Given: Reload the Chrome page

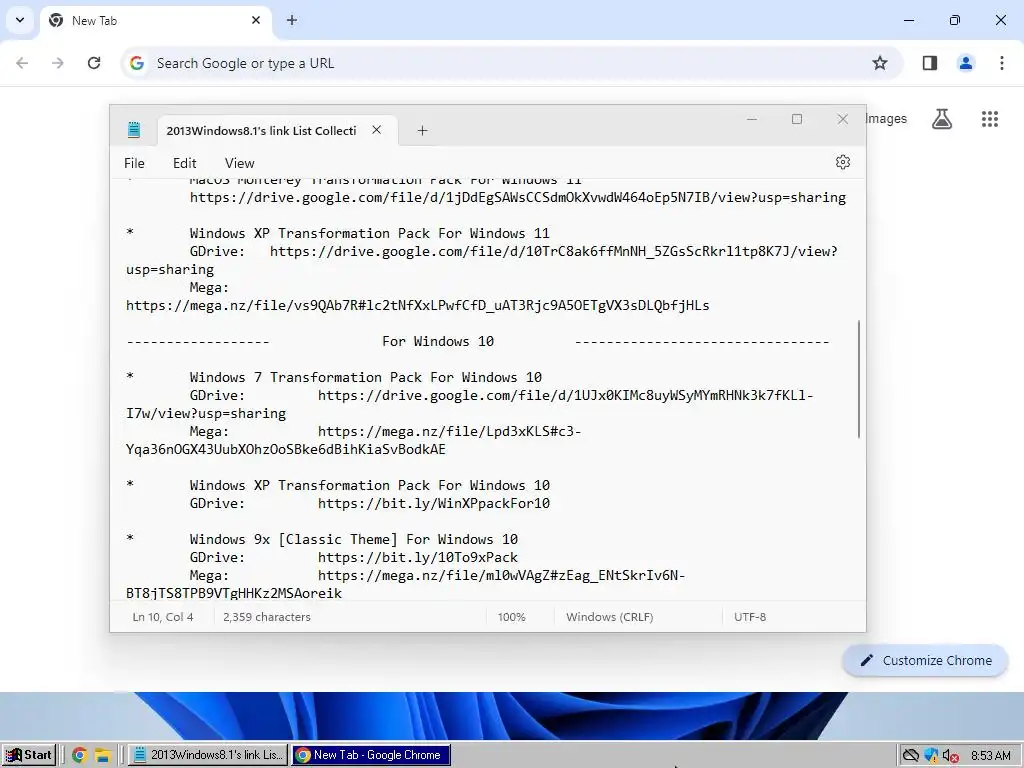Looking at the screenshot, I should click(x=94, y=63).
